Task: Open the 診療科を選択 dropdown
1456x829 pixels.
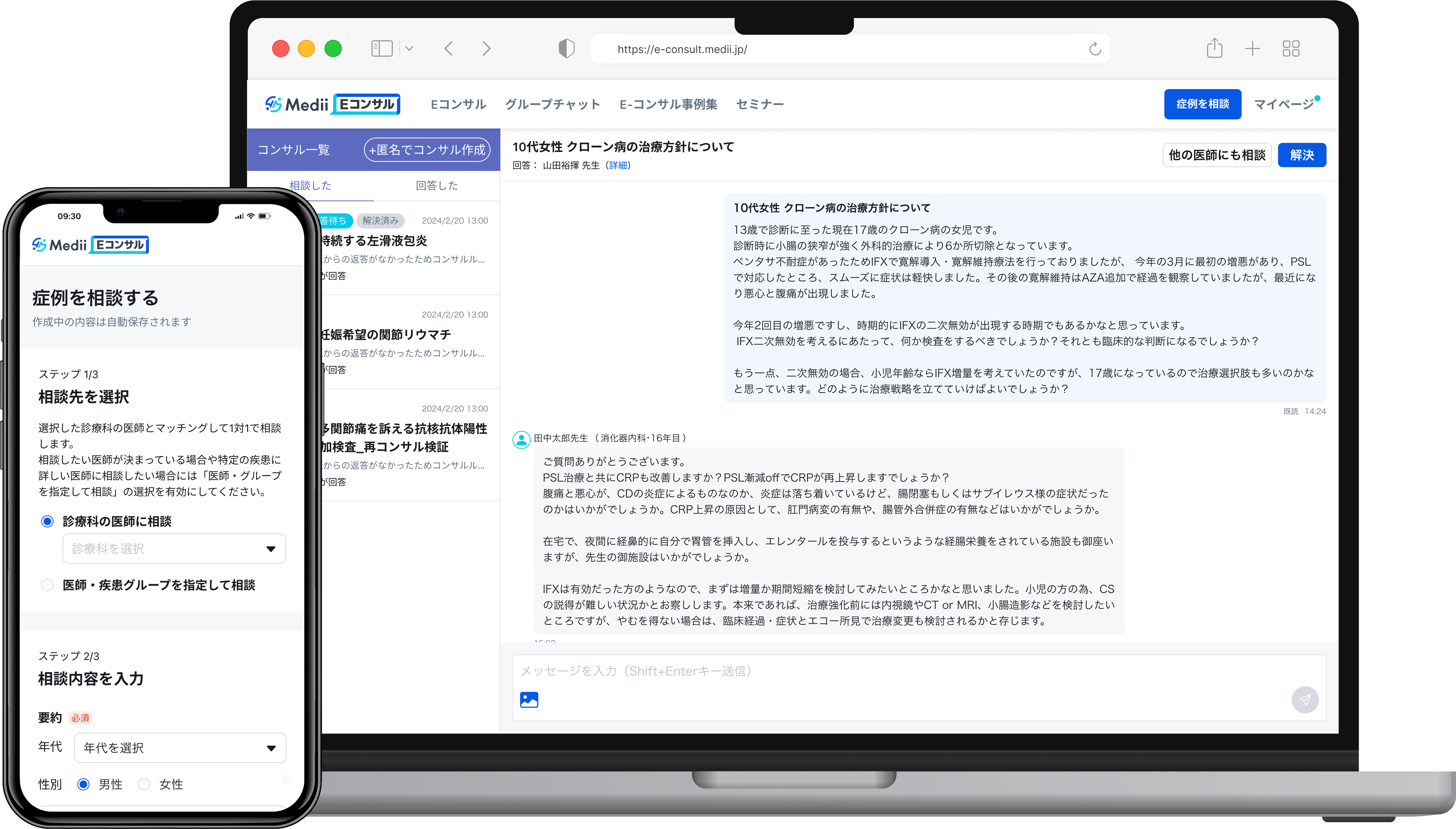Action: click(174, 548)
